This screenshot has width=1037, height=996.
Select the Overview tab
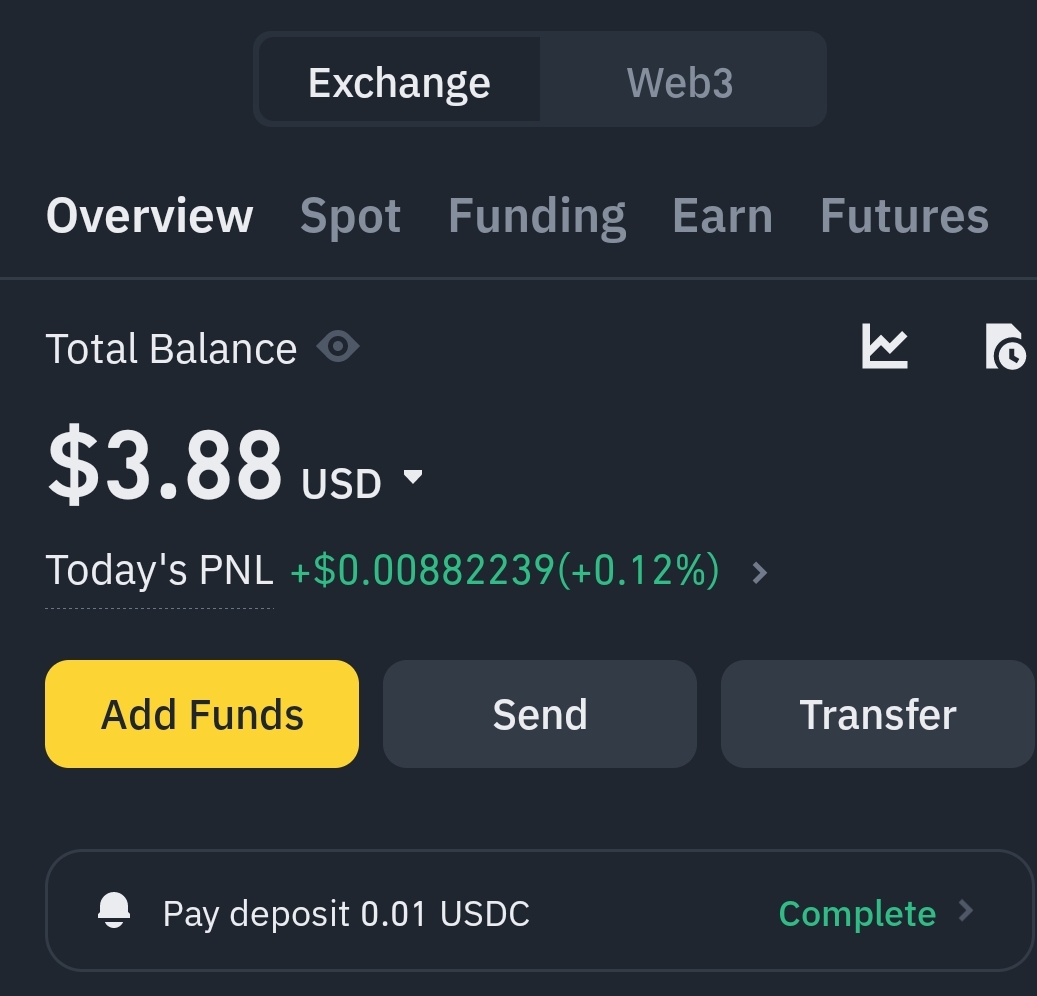point(149,216)
